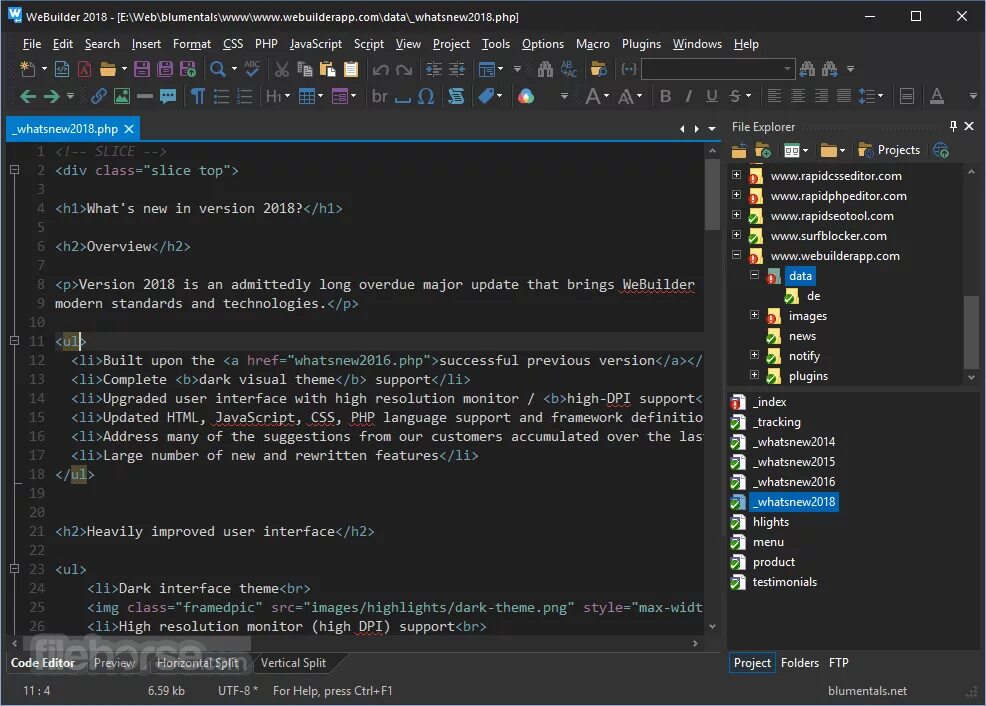Expand the images folder node
Viewport: 986px width, 706px height.
(x=755, y=314)
